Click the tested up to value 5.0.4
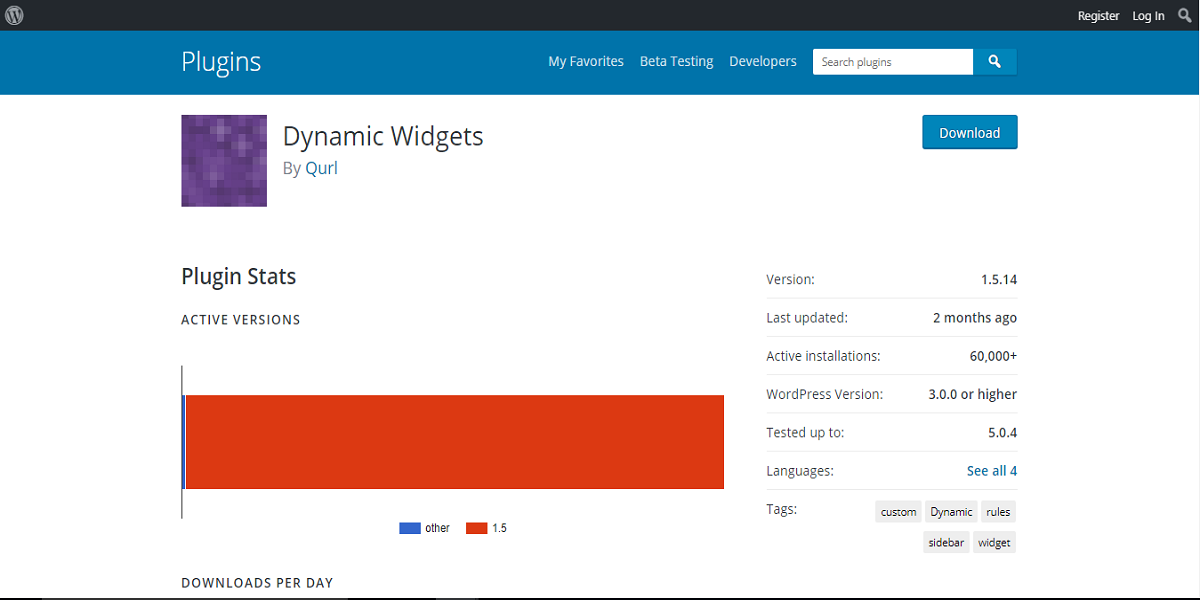Viewport: 1200px width, 600px height. pos(1003,433)
